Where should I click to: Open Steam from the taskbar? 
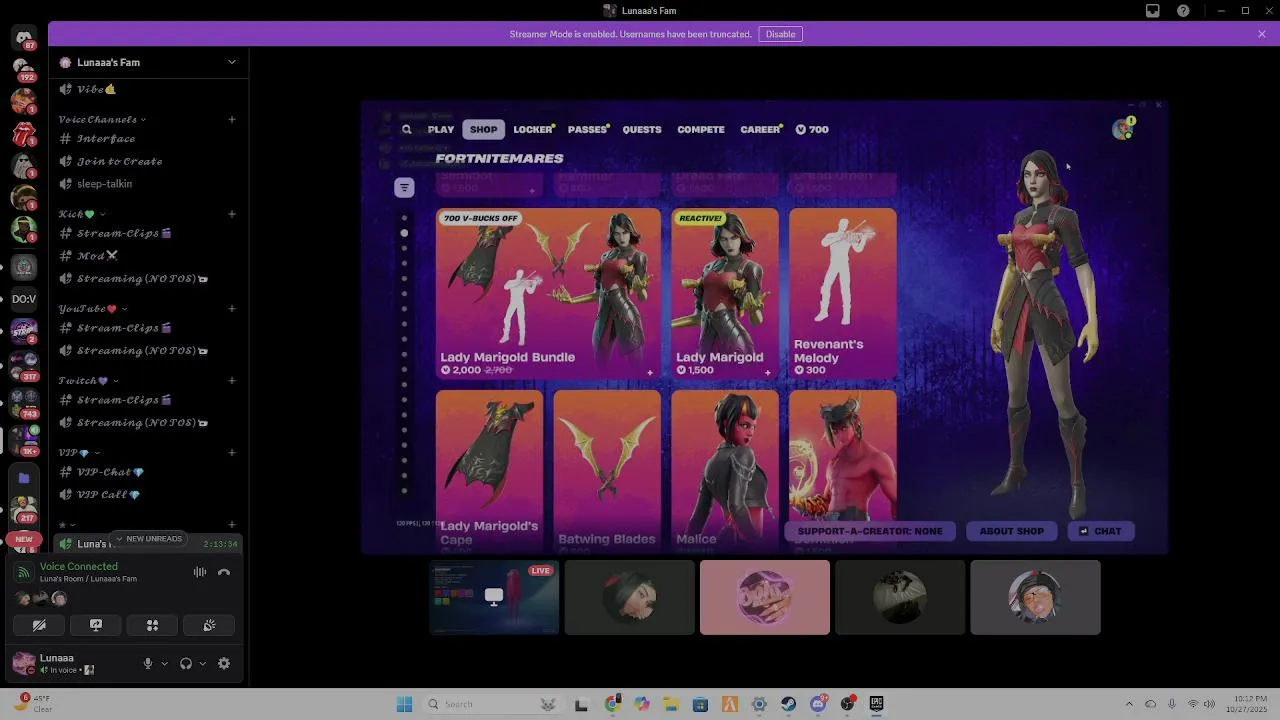tap(789, 704)
